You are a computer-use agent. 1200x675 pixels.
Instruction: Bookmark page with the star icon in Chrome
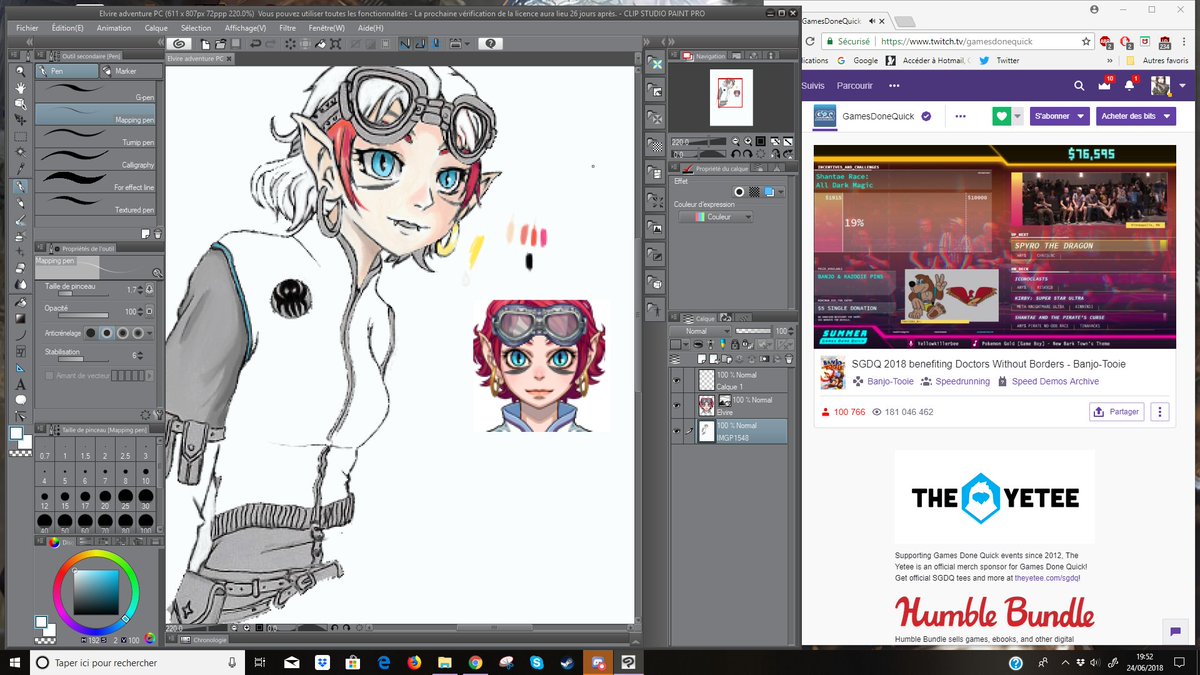click(1086, 42)
